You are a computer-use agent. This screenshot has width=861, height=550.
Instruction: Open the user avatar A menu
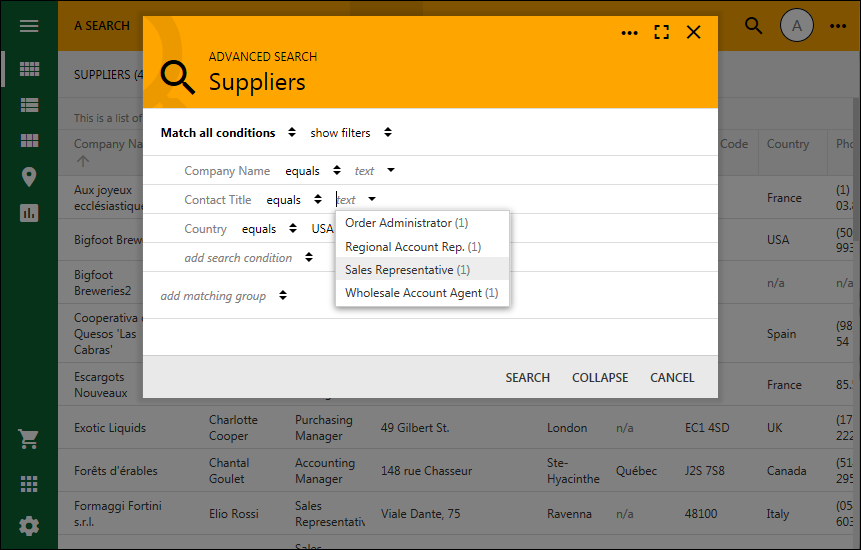(796, 25)
